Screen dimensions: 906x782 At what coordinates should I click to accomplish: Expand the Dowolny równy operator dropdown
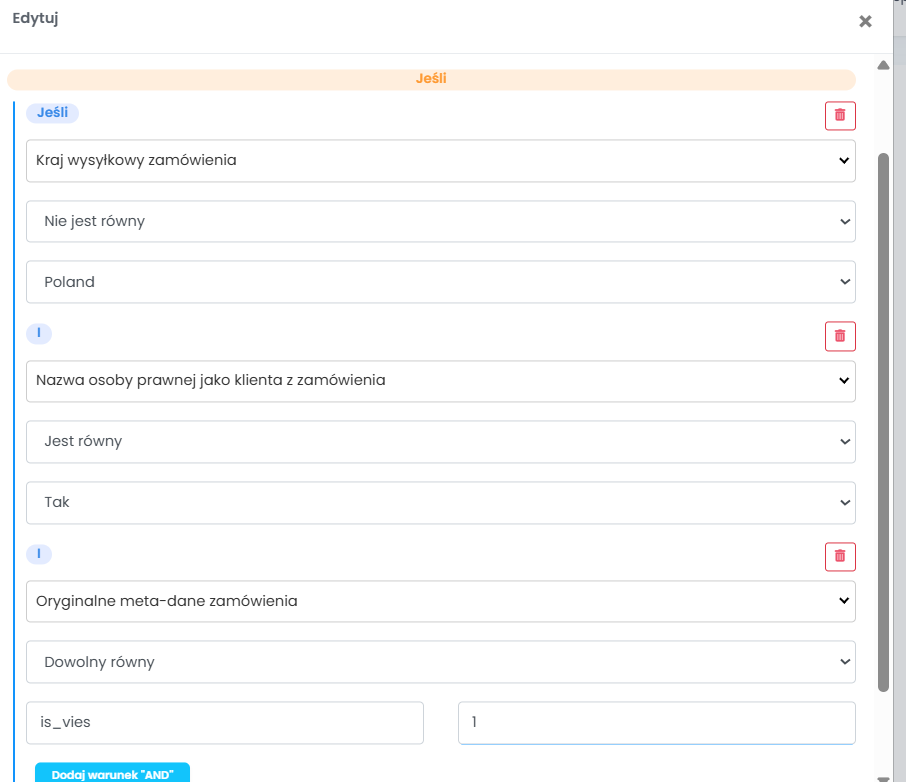pos(440,662)
